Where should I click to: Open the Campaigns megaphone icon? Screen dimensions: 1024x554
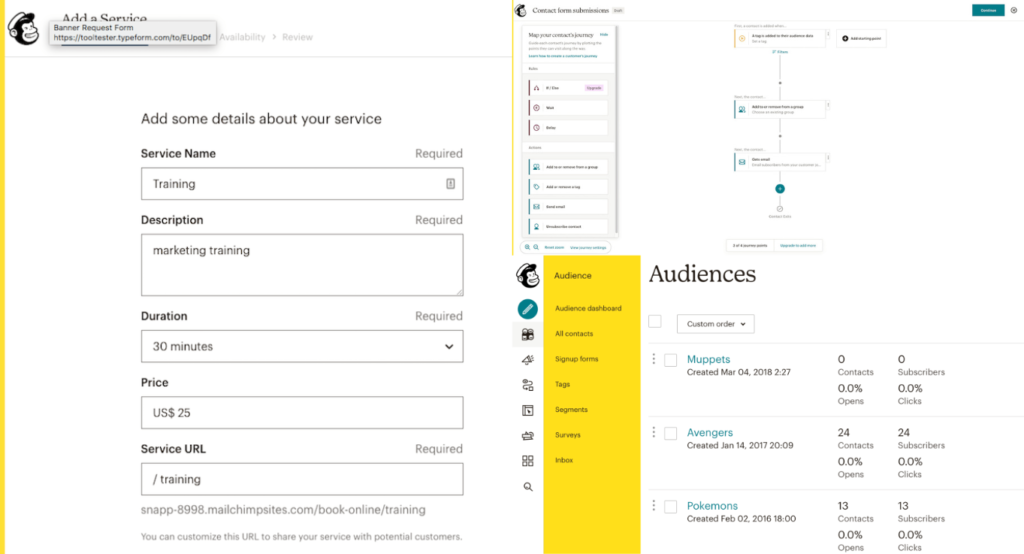click(528, 359)
